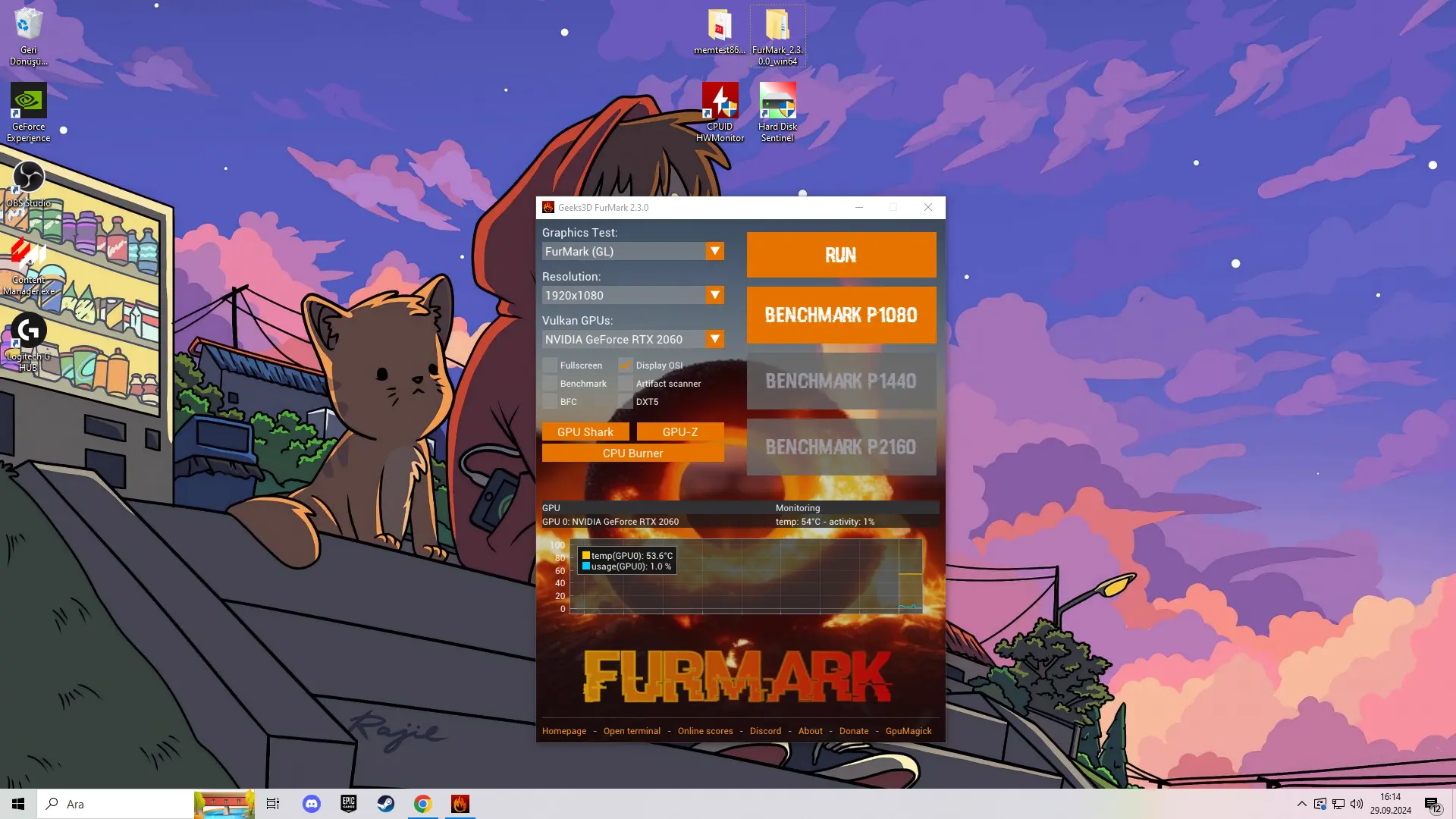1456x819 pixels.
Task: Click the 'temp: 54°C - activity: 1%' readout
Action: pos(825,522)
